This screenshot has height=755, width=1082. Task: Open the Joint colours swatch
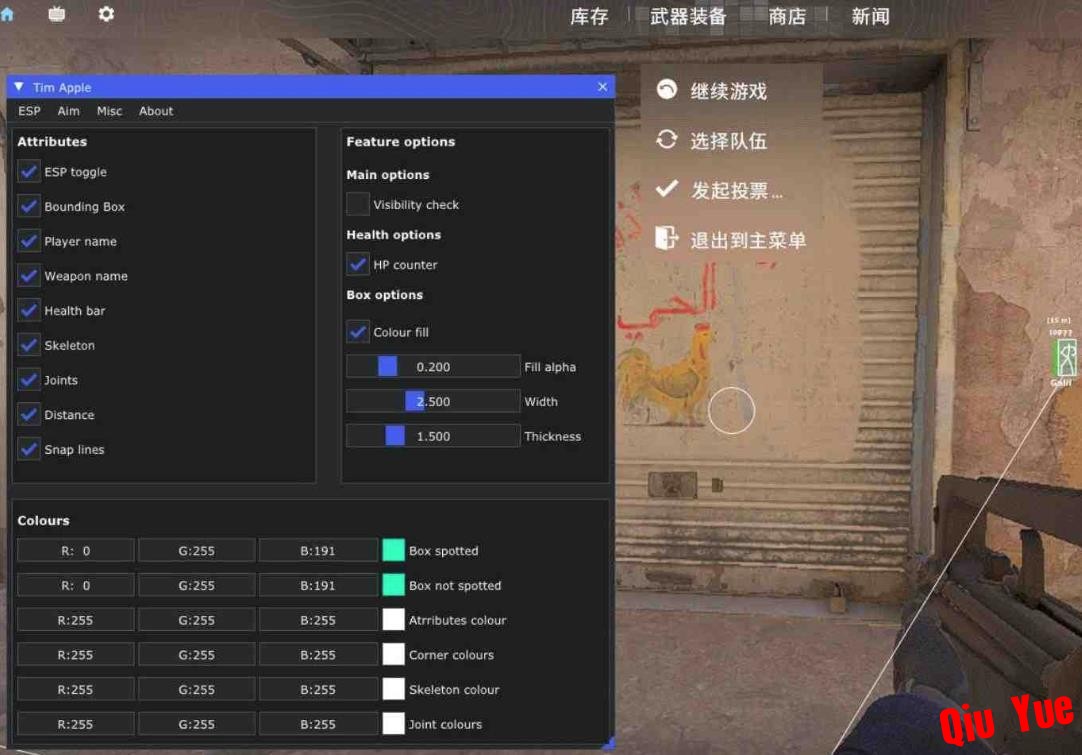(x=393, y=724)
